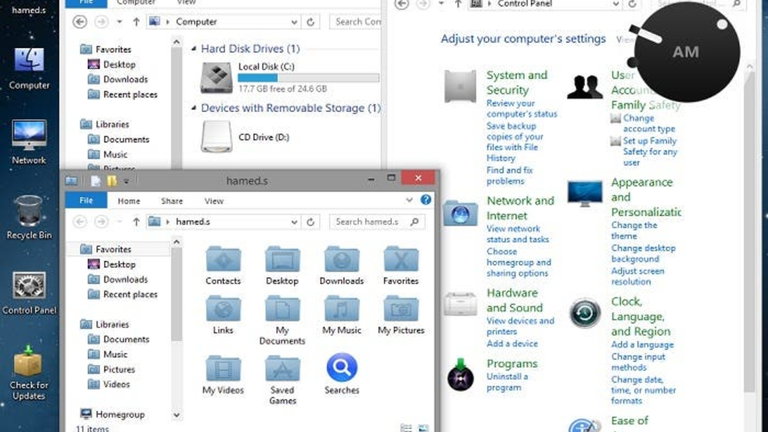Open the Saved Games folder
This screenshot has height=432, width=768.
(282, 368)
